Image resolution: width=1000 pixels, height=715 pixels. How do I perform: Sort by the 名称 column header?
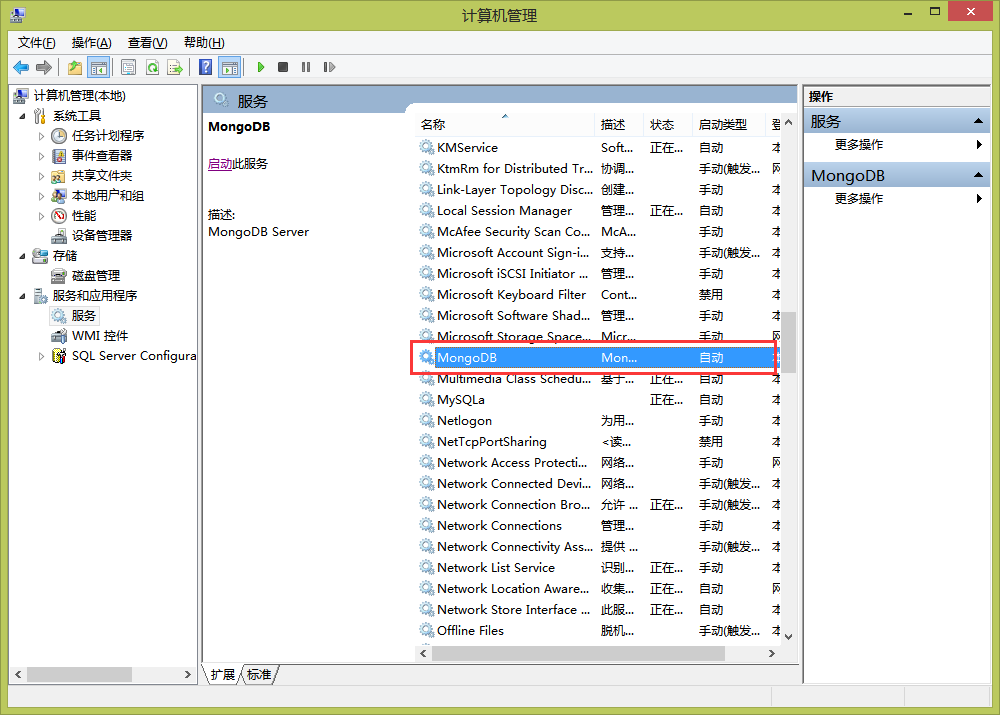pos(504,125)
